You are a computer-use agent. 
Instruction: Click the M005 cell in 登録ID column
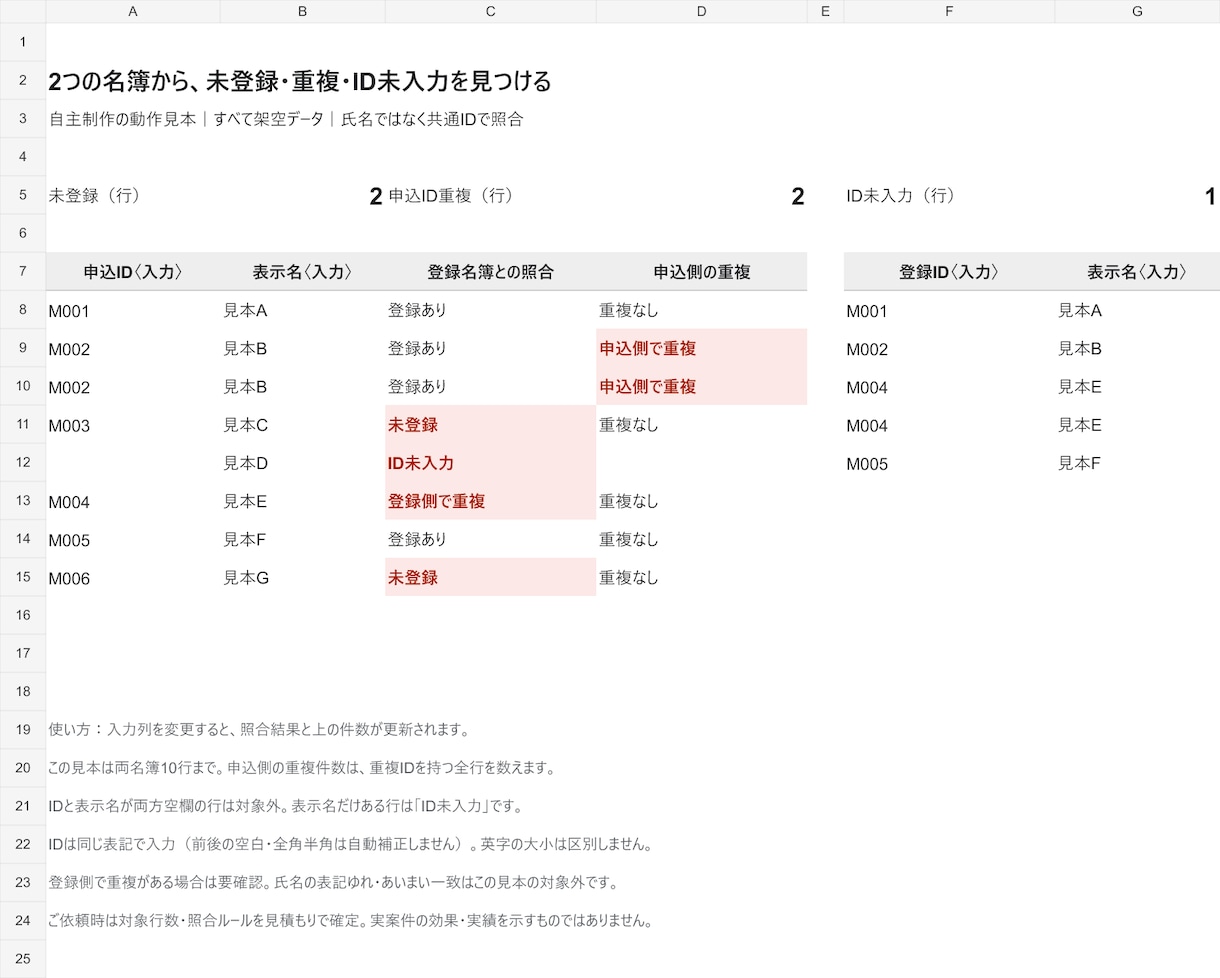(949, 462)
